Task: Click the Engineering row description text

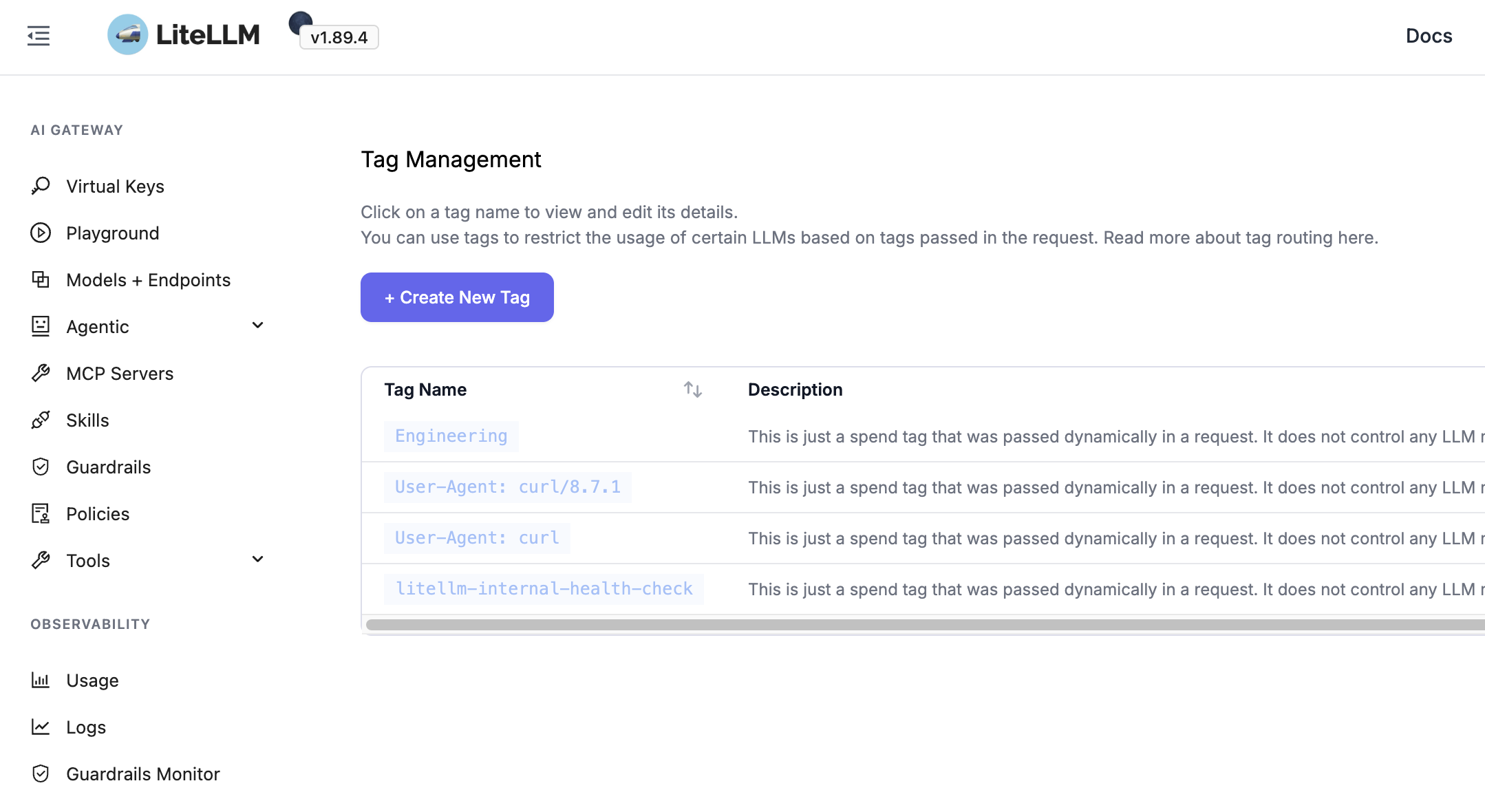Action: [x=1116, y=436]
